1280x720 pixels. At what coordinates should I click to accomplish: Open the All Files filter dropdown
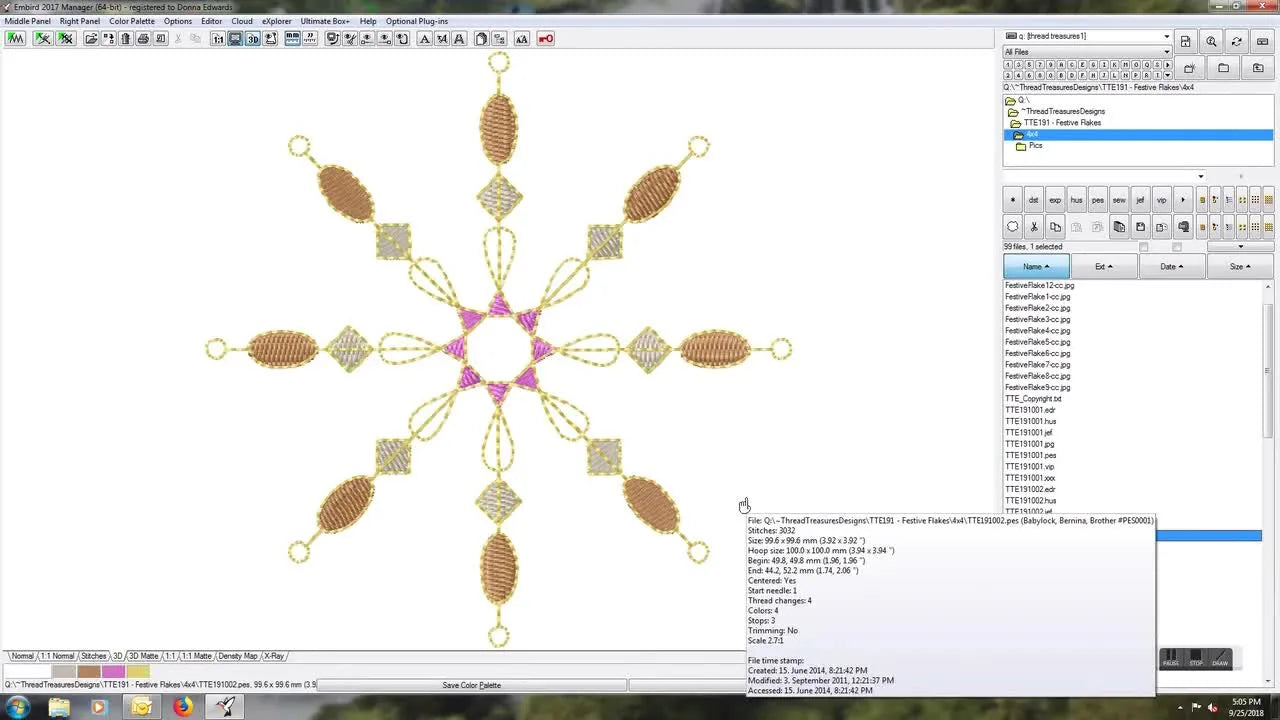(x=1166, y=52)
